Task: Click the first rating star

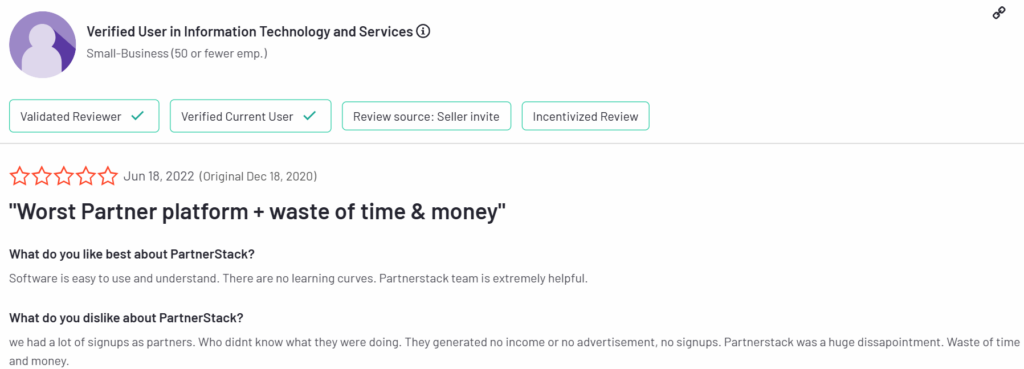Action: (20, 176)
